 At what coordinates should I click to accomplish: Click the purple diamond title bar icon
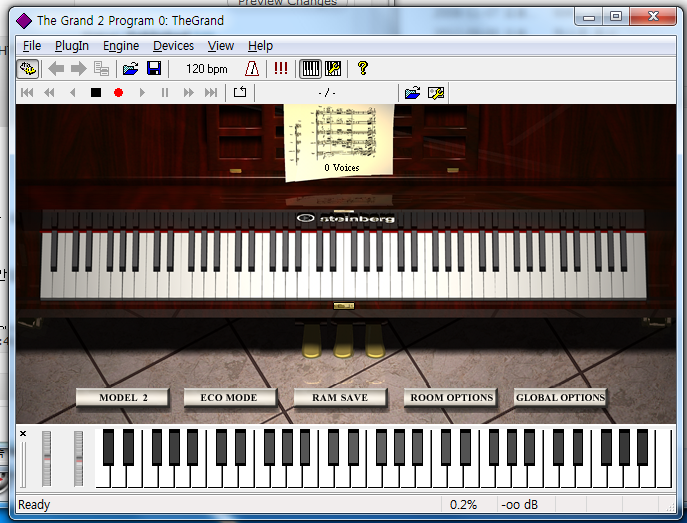(x=24, y=21)
